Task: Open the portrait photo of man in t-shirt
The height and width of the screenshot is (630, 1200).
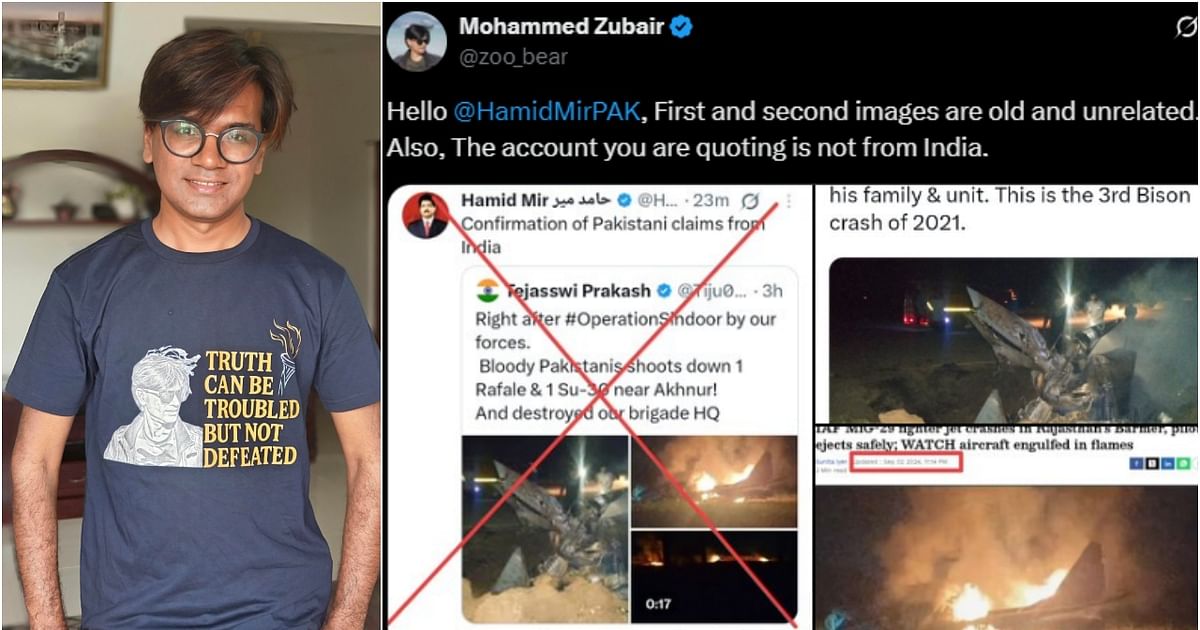Action: pyautogui.click(x=190, y=315)
